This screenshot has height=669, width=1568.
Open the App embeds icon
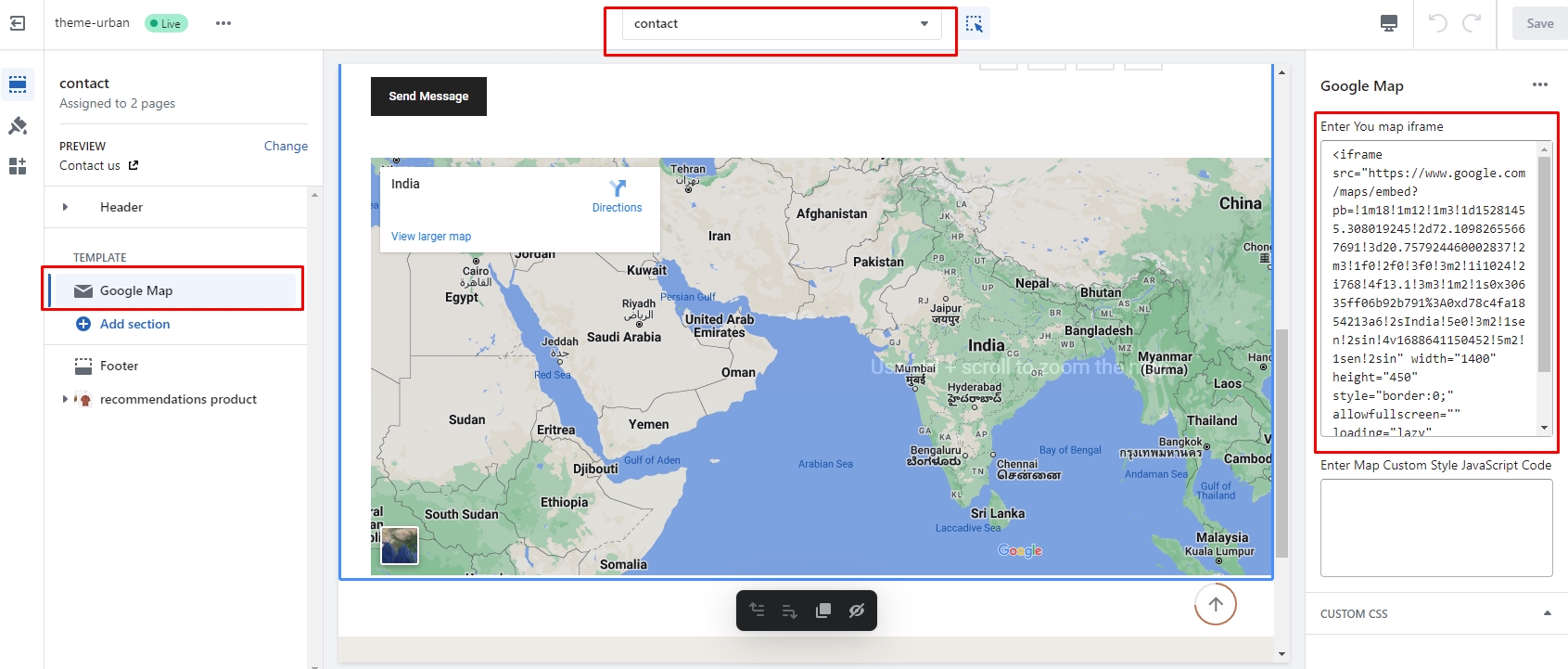[18, 166]
